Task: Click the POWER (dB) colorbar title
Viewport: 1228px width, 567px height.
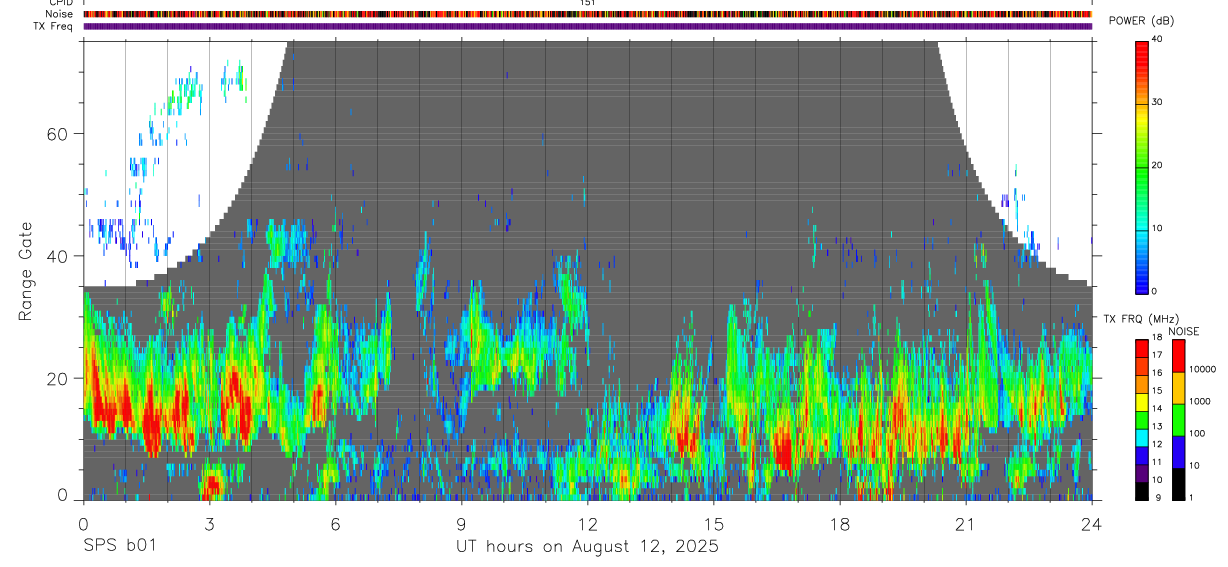Action: coord(1142,21)
